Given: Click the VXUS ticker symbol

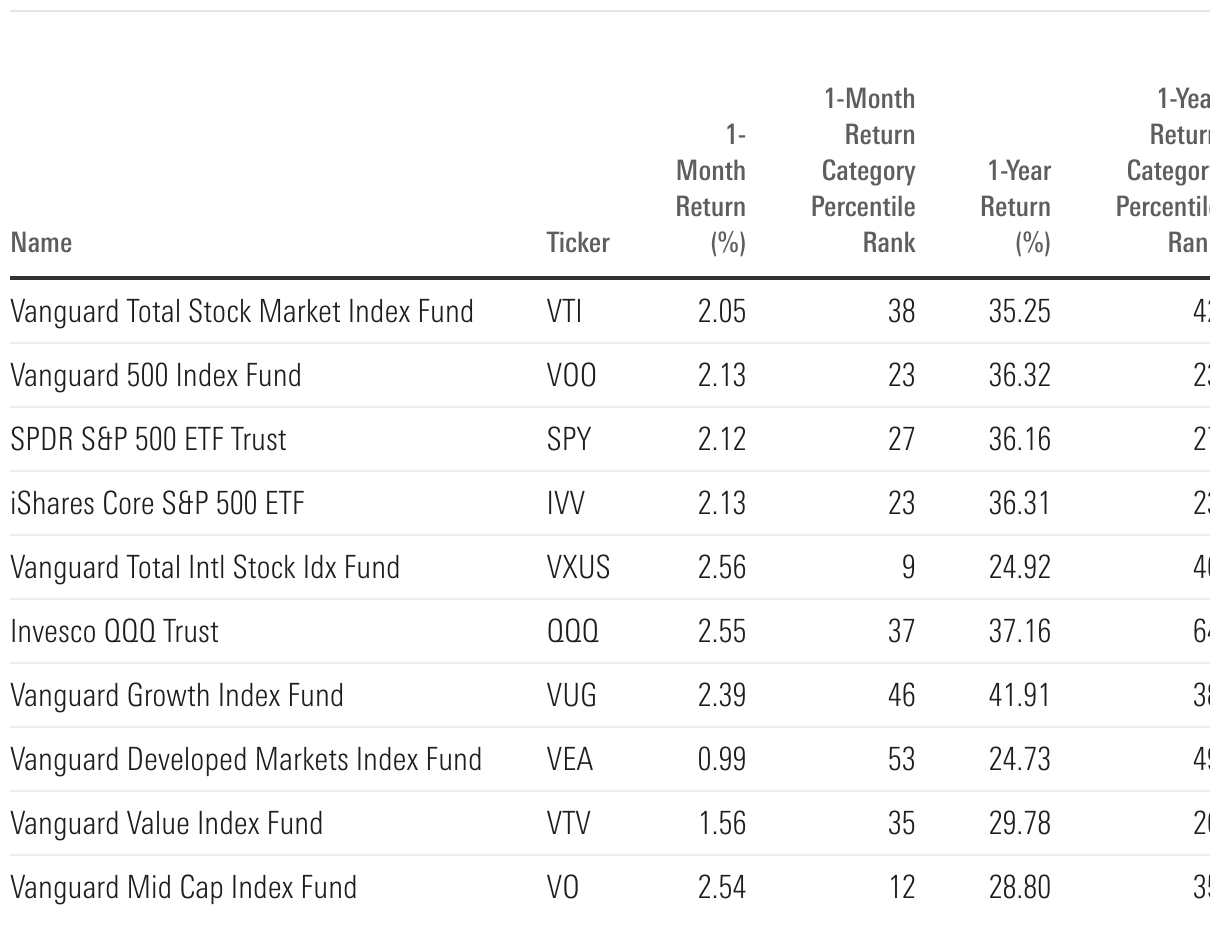Looking at the screenshot, I should pos(578,568).
